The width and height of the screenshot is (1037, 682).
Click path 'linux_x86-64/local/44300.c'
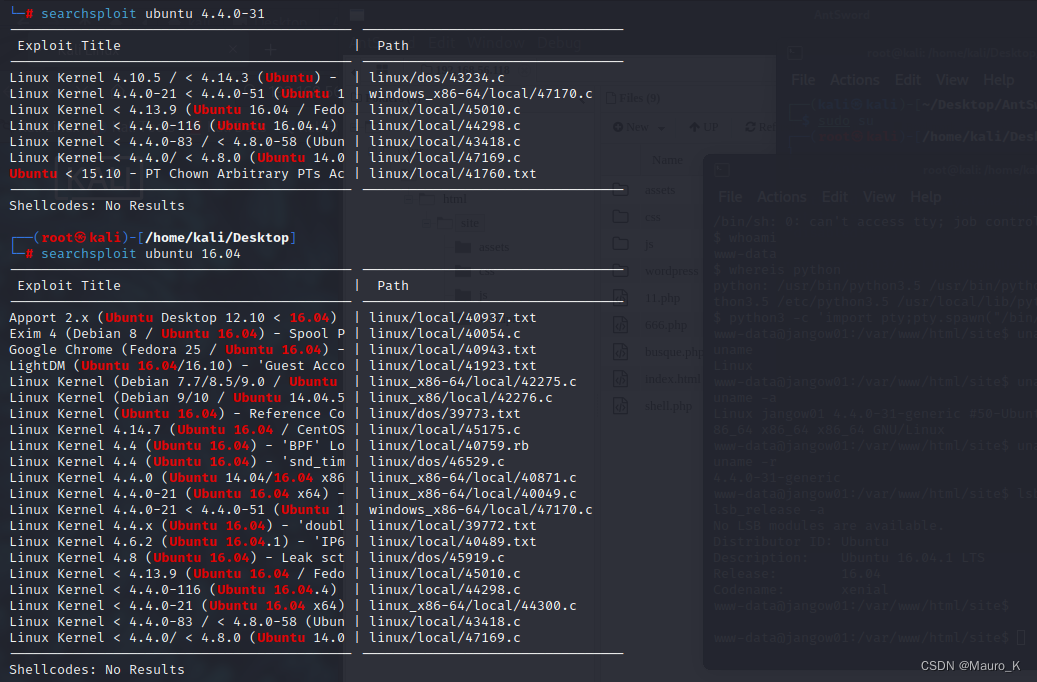472,605
